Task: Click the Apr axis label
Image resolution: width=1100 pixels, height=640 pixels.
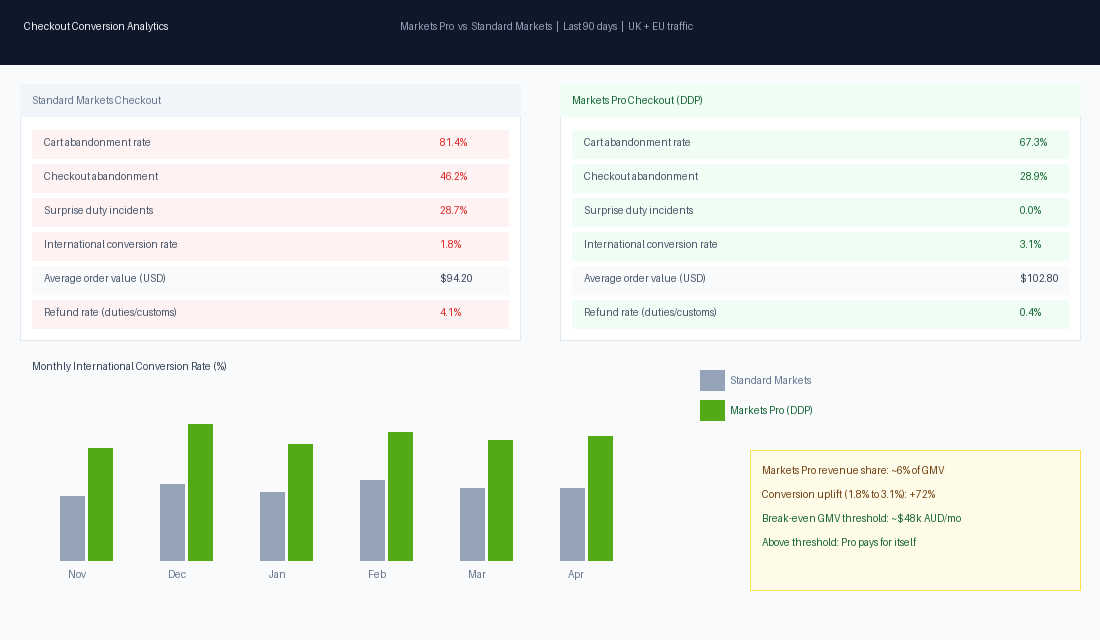Action: [576, 574]
